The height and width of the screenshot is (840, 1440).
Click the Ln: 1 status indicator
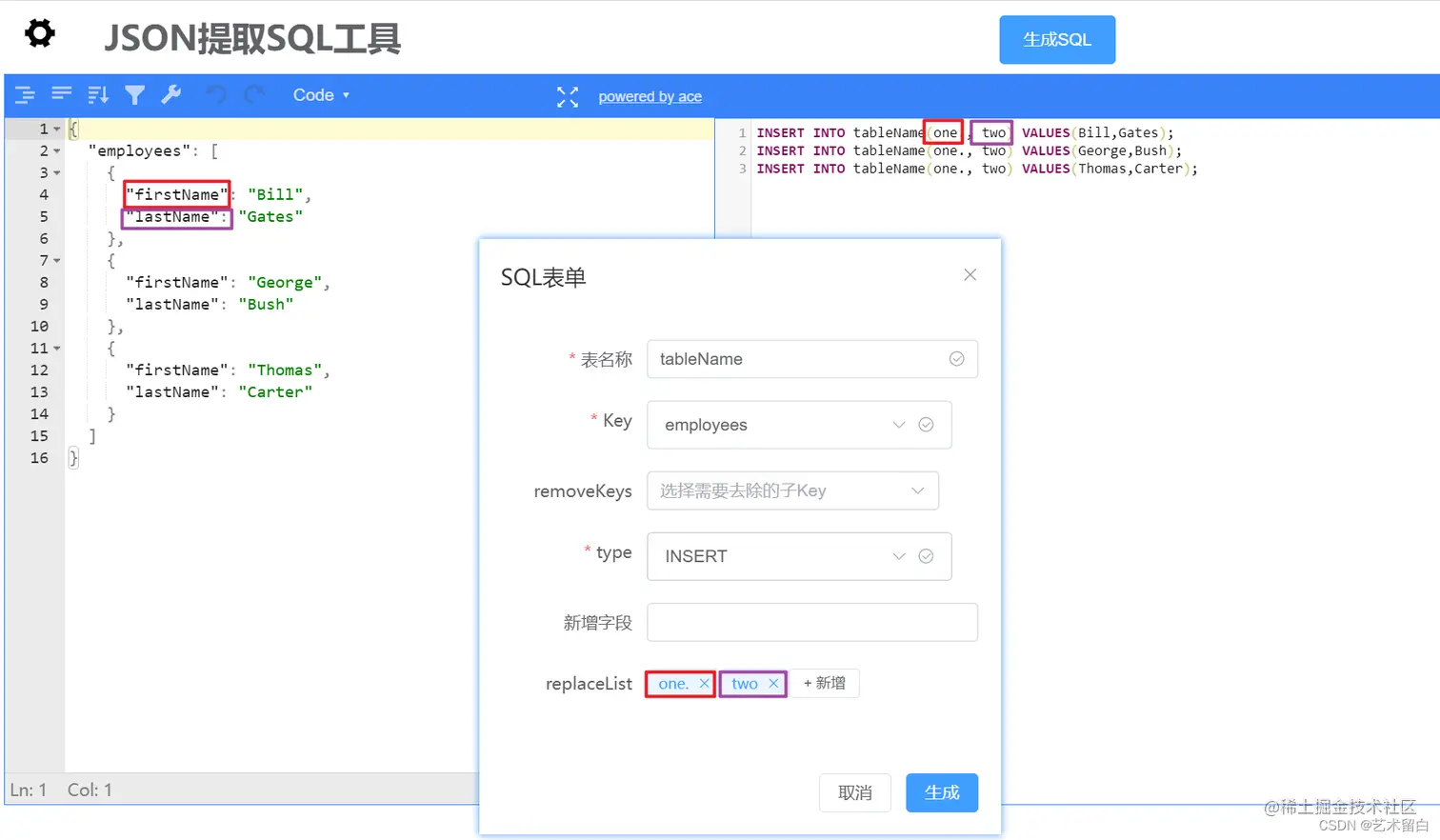pos(29,790)
